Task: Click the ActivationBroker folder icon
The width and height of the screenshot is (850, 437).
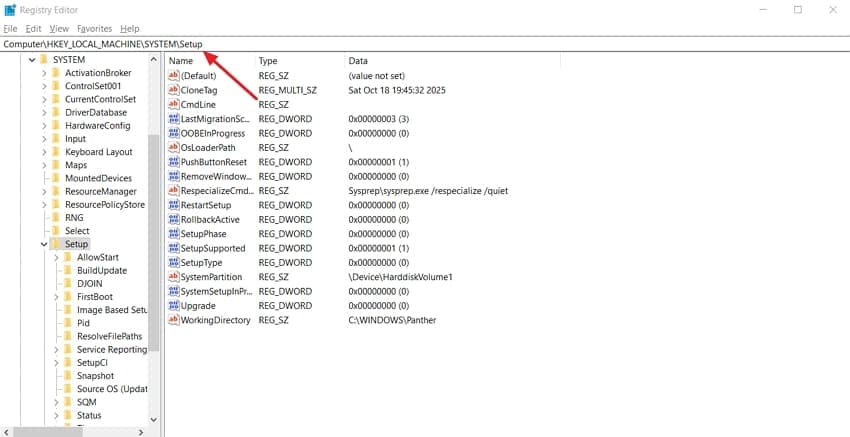Action: click(56, 73)
